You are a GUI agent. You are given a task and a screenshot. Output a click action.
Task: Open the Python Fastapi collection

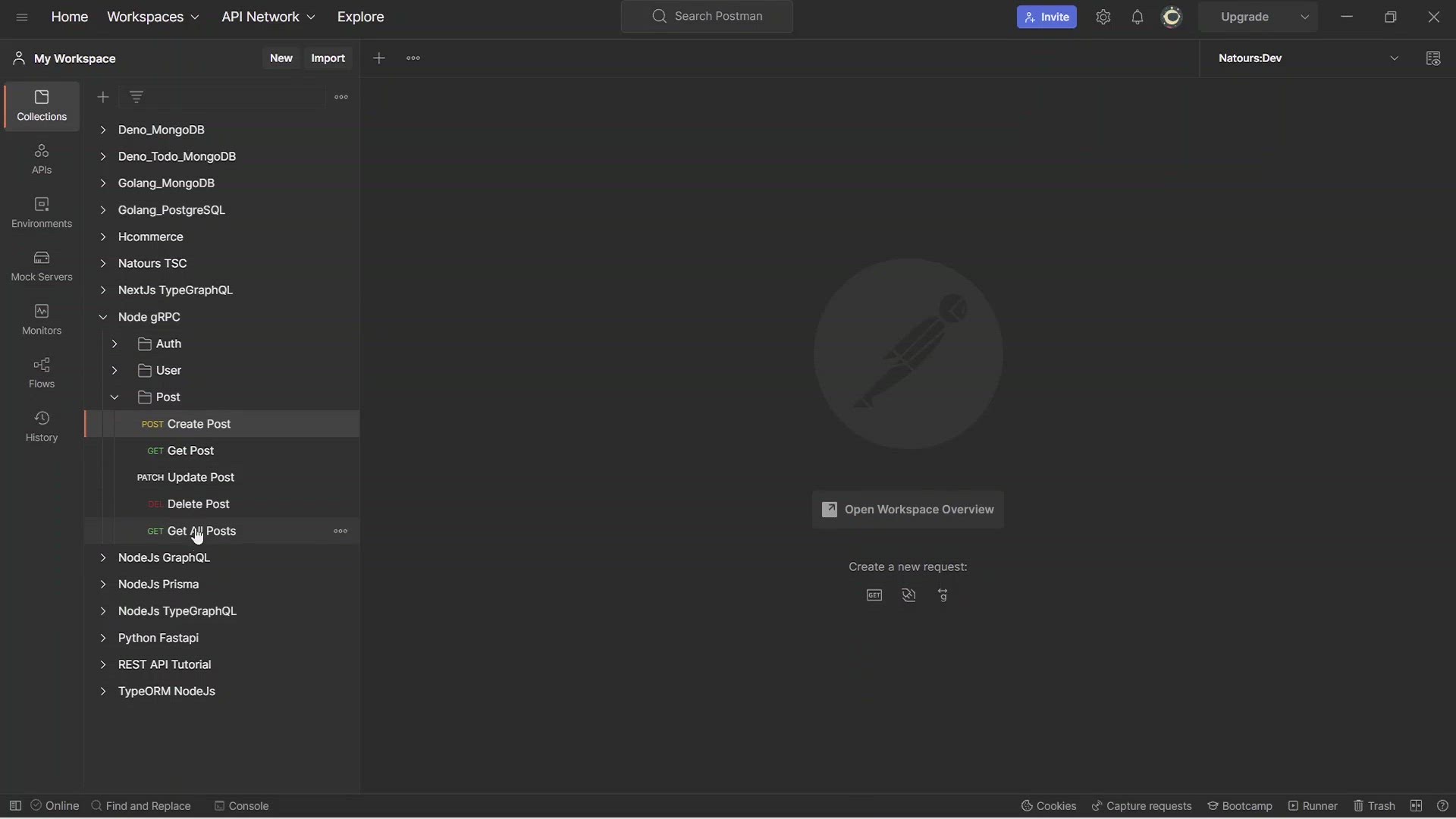coord(158,638)
